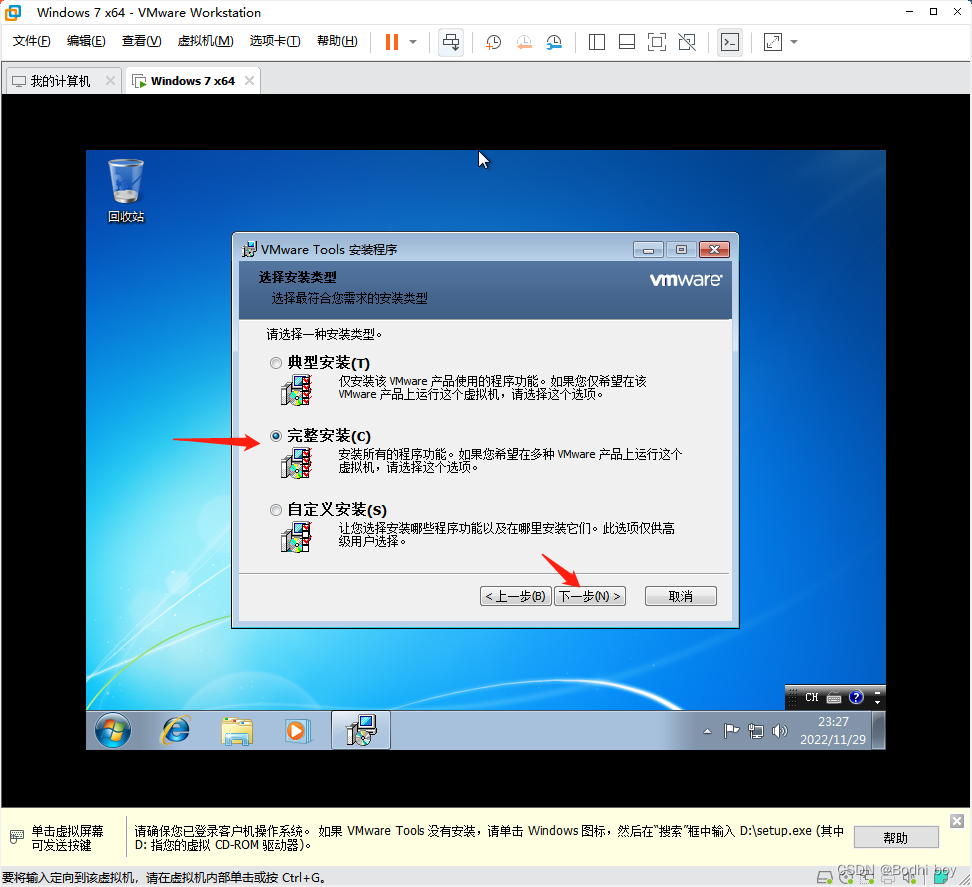
Task: Click the stretch guest display icon
Action: tap(772, 42)
